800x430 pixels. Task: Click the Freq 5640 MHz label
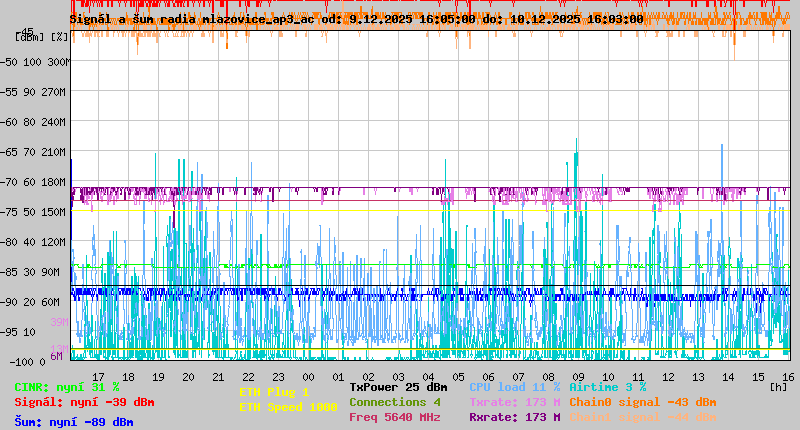tap(394, 417)
